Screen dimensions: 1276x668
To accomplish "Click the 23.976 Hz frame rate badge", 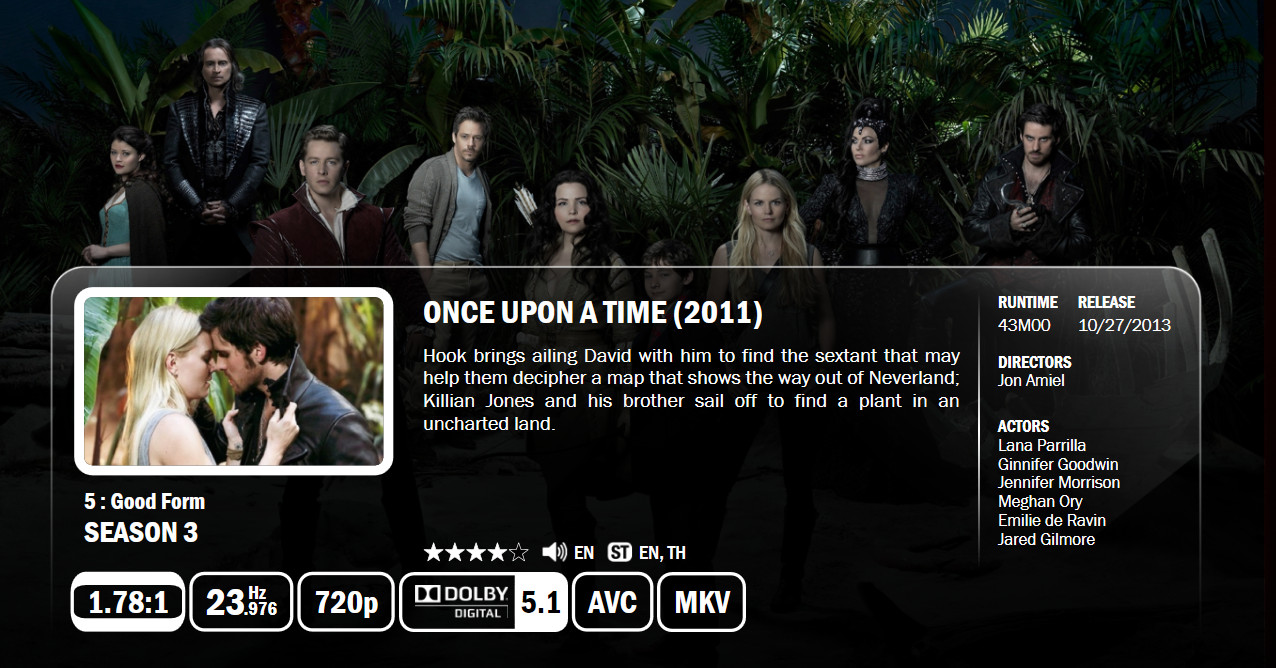I will point(241,602).
